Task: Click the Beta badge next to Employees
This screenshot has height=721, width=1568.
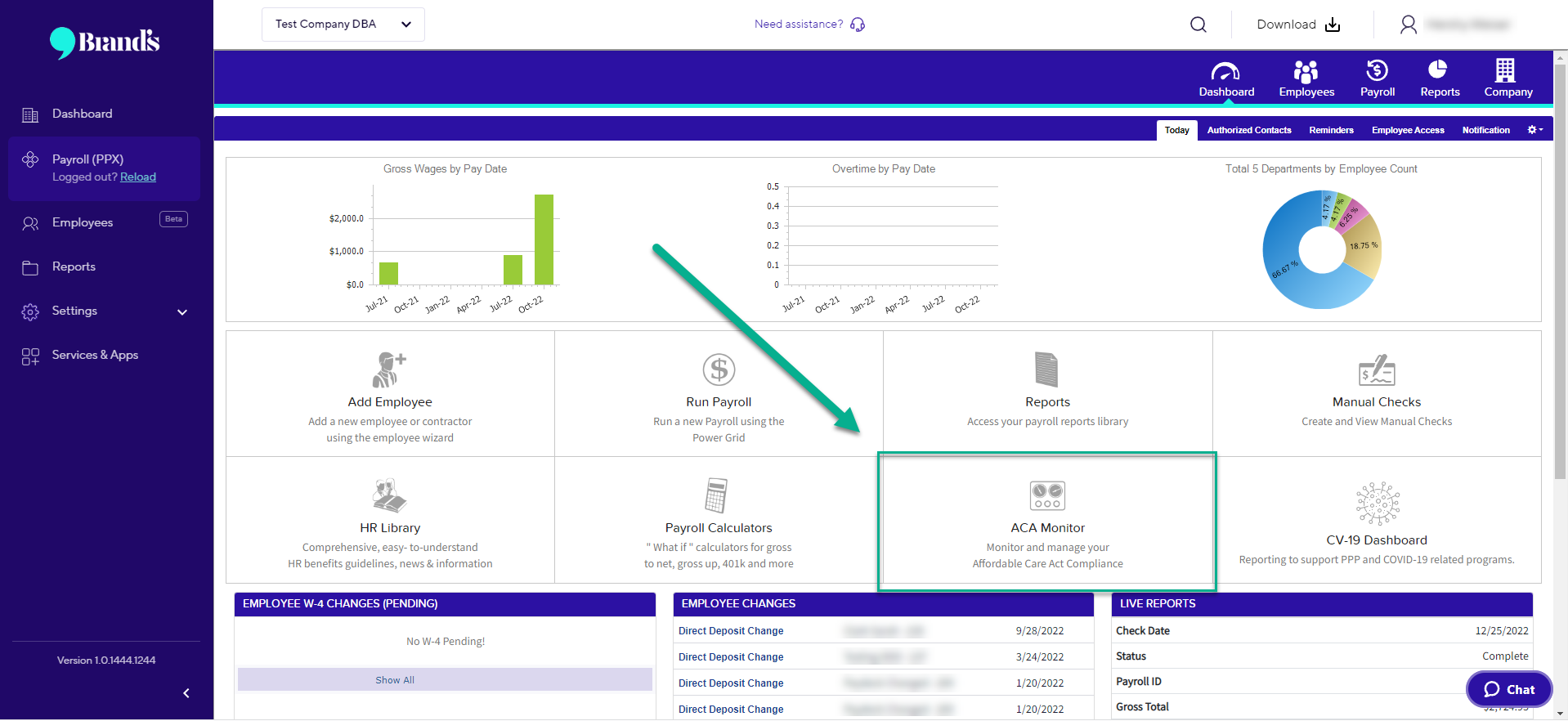Action: click(173, 219)
